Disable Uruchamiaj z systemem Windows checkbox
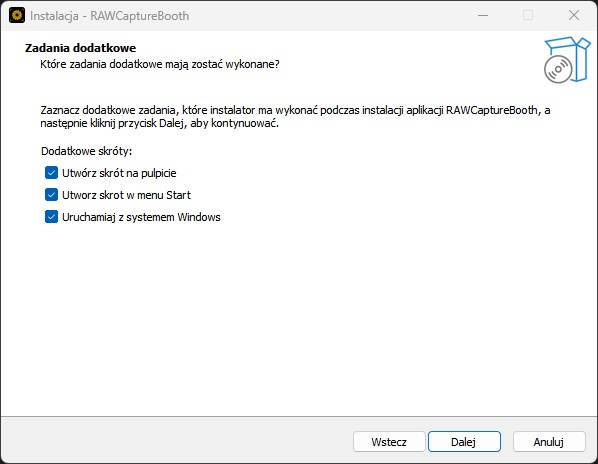Screen dimensions: 598x464 pos(51,217)
